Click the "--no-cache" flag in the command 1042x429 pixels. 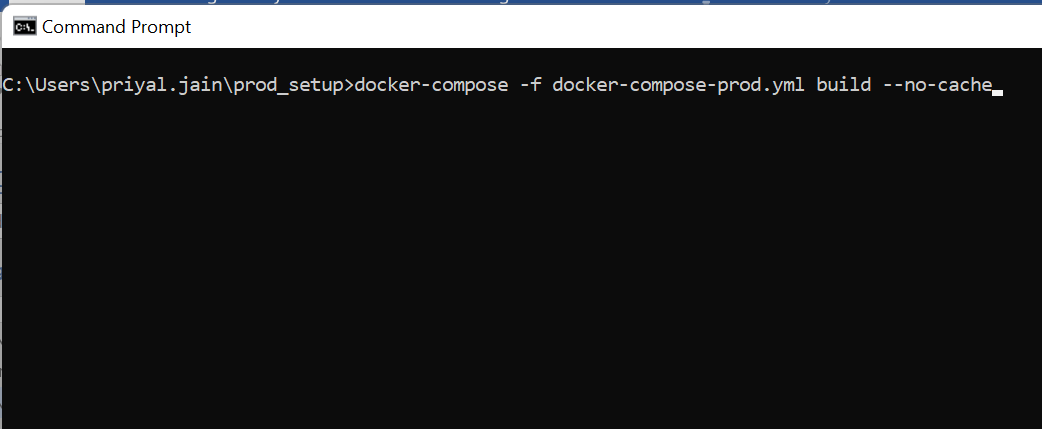pos(936,85)
